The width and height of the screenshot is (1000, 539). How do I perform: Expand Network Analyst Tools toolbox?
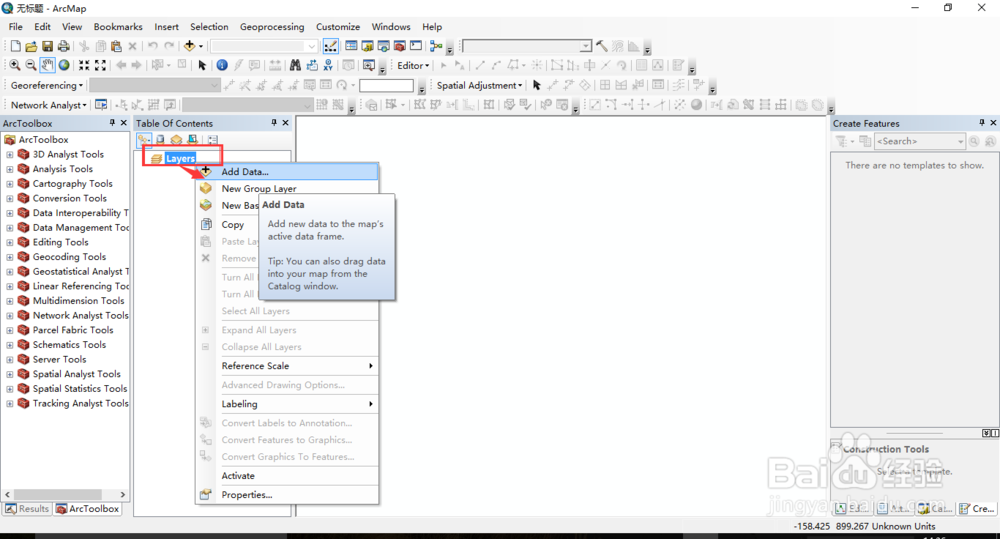point(10,316)
